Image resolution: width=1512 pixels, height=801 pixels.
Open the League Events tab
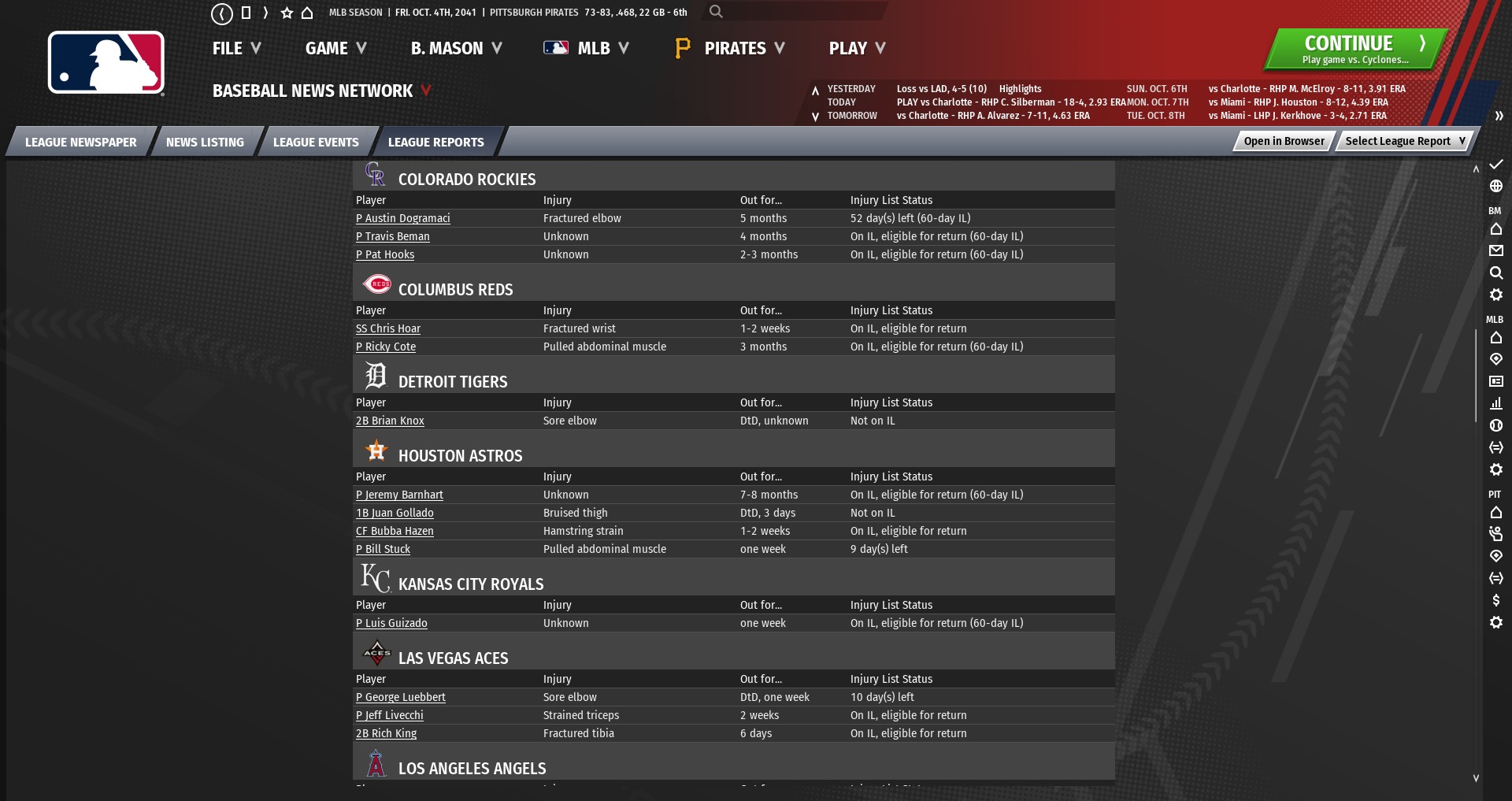pyautogui.click(x=316, y=143)
